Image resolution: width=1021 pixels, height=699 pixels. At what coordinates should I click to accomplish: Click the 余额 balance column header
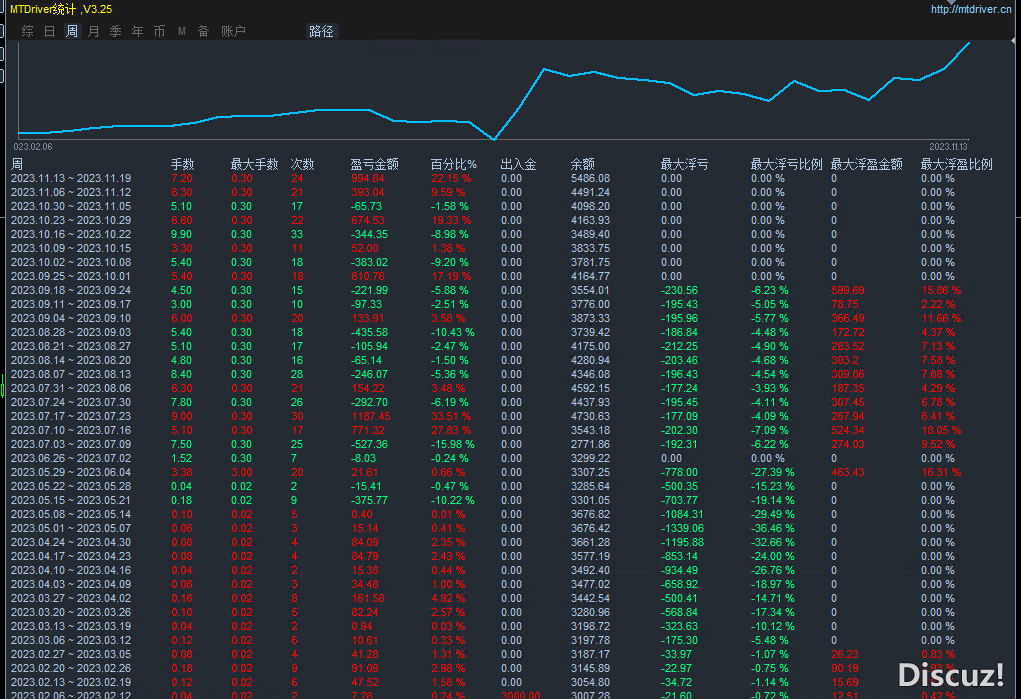click(x=582, y=164)
